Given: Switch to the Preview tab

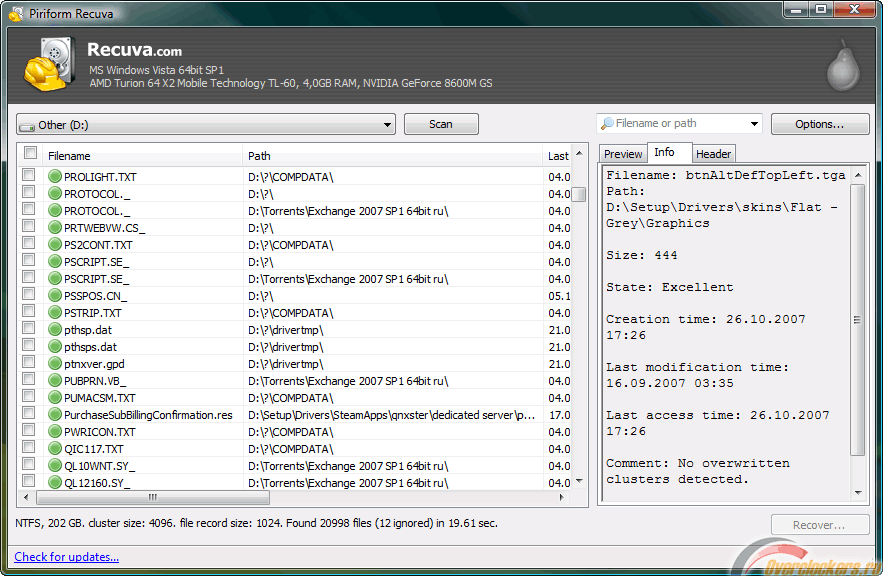Looking at the screenshot, I should click(x=623, y=154).
